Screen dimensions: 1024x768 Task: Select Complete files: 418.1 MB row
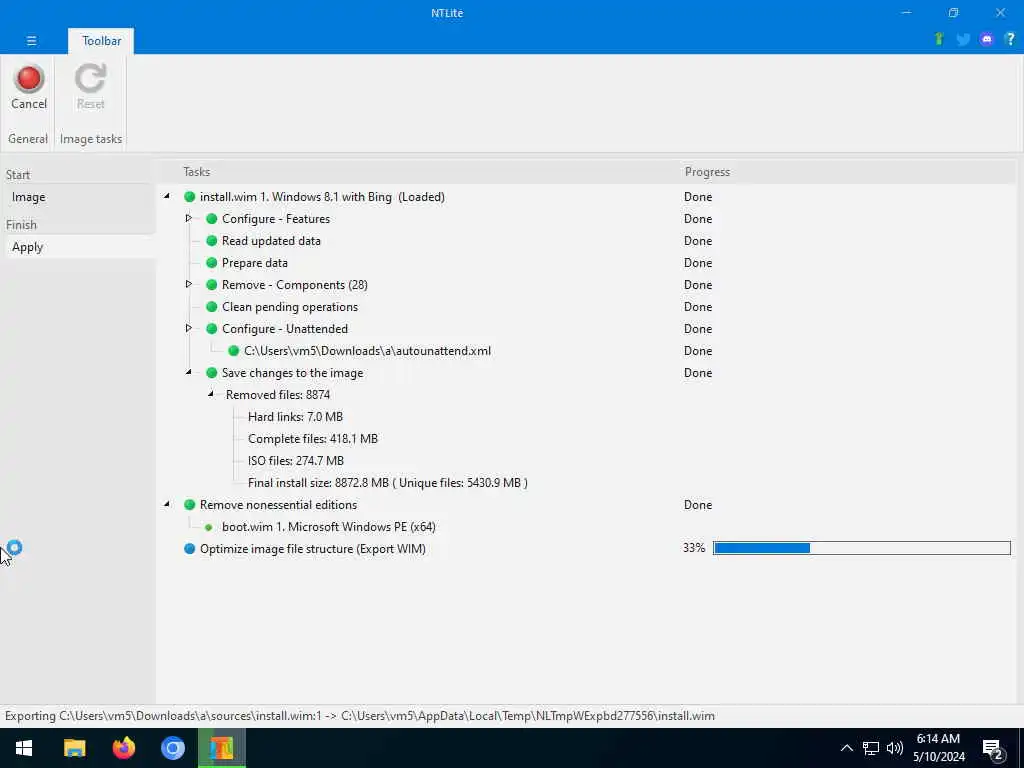tap(313, 439)
